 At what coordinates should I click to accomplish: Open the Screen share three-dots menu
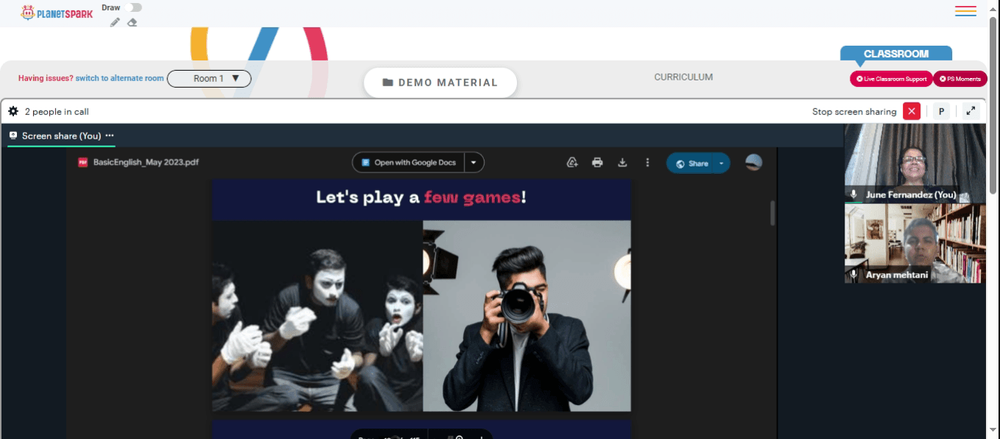click(x=110, y=135)
